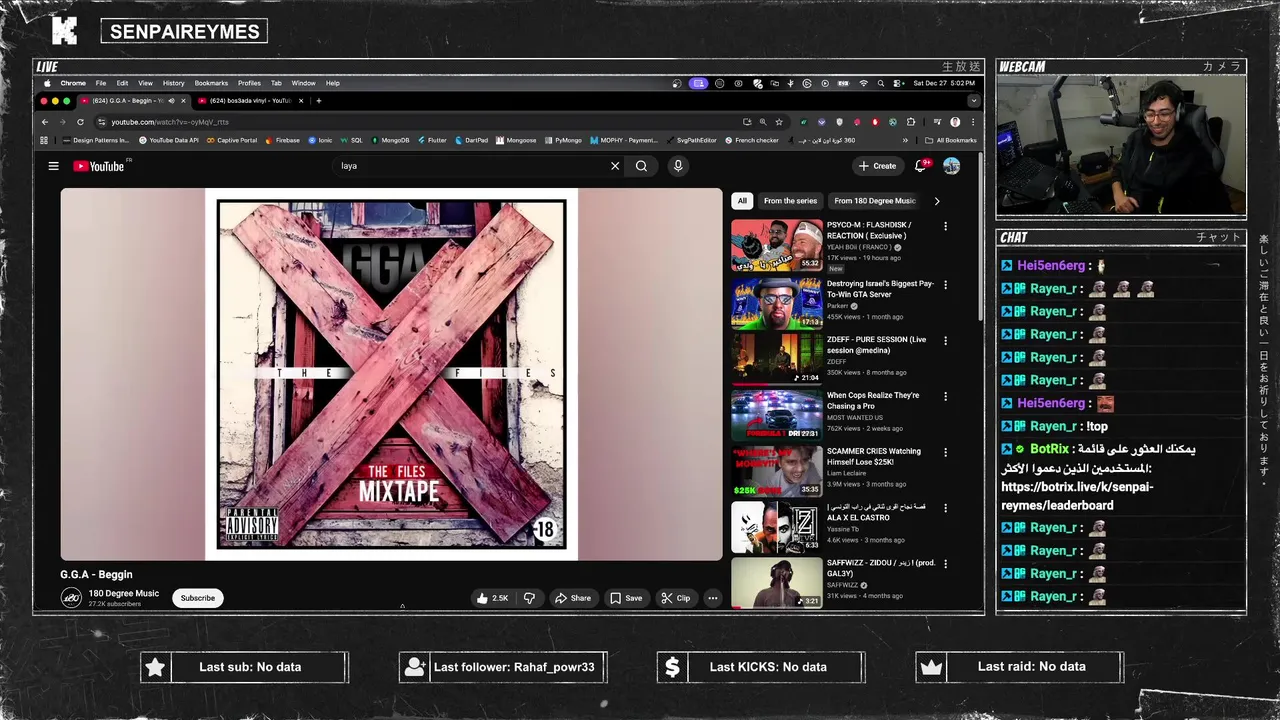Select the From the series chip
1280x720 pixels.
coord(790,201)
